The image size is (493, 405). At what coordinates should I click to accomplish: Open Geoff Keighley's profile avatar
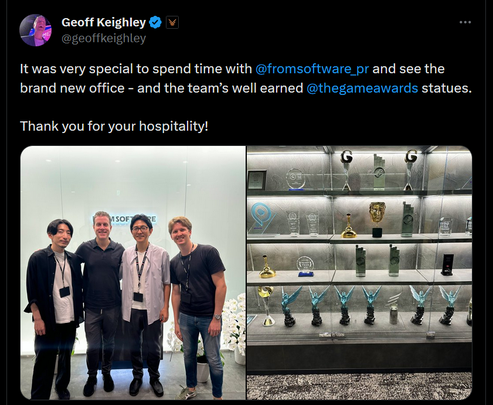[x=36, y=30]
